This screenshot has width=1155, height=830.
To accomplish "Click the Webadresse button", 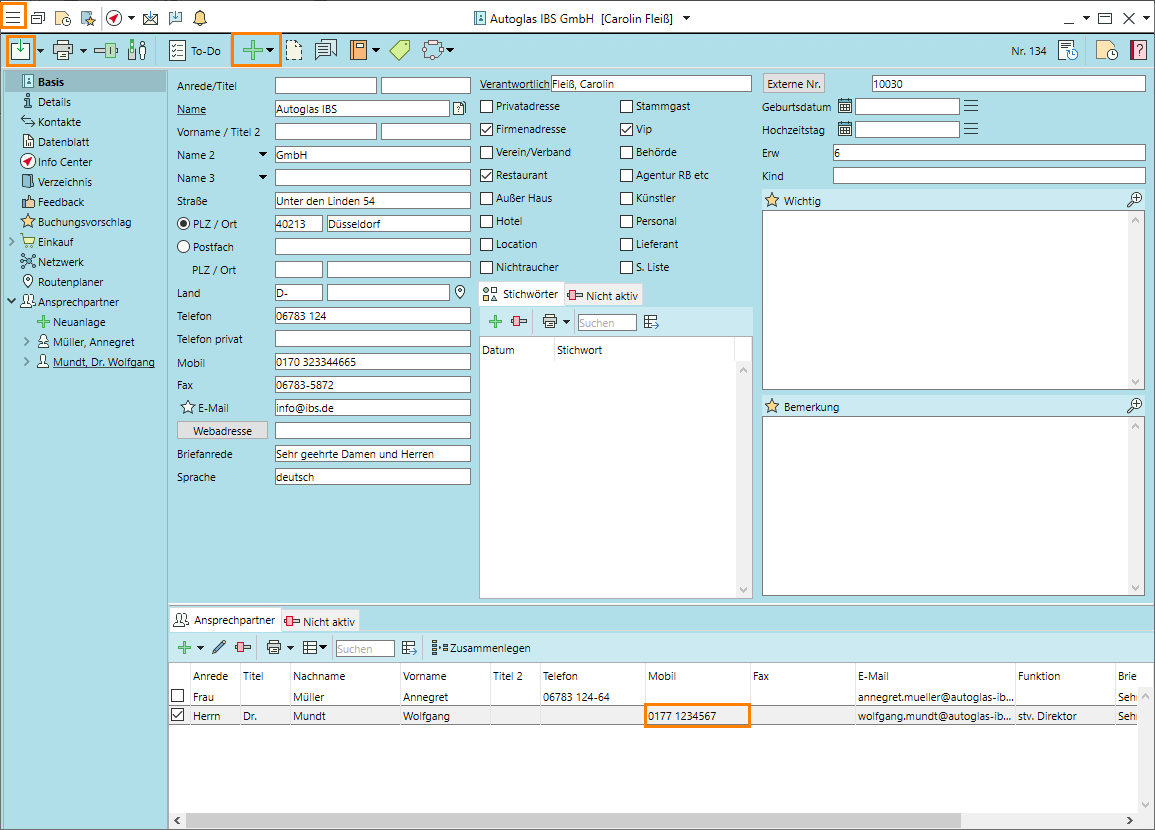I will 222,430.
